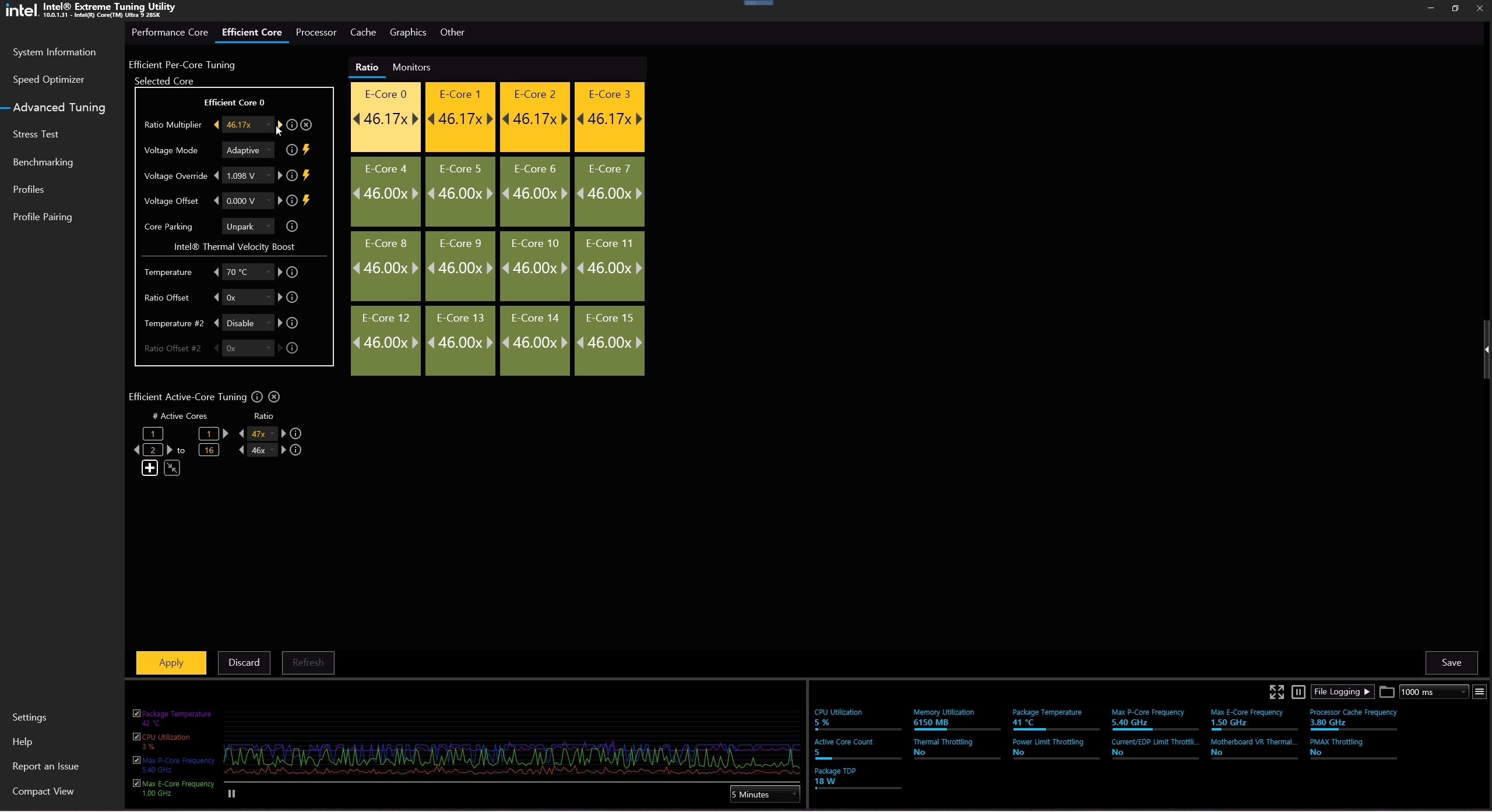Image resolution: width=1492 pixels, height=812 pixels.
Task: Open the Voltage Override 1.098 V dropdown
Action: pyautogui.click(x=248, y=175)
